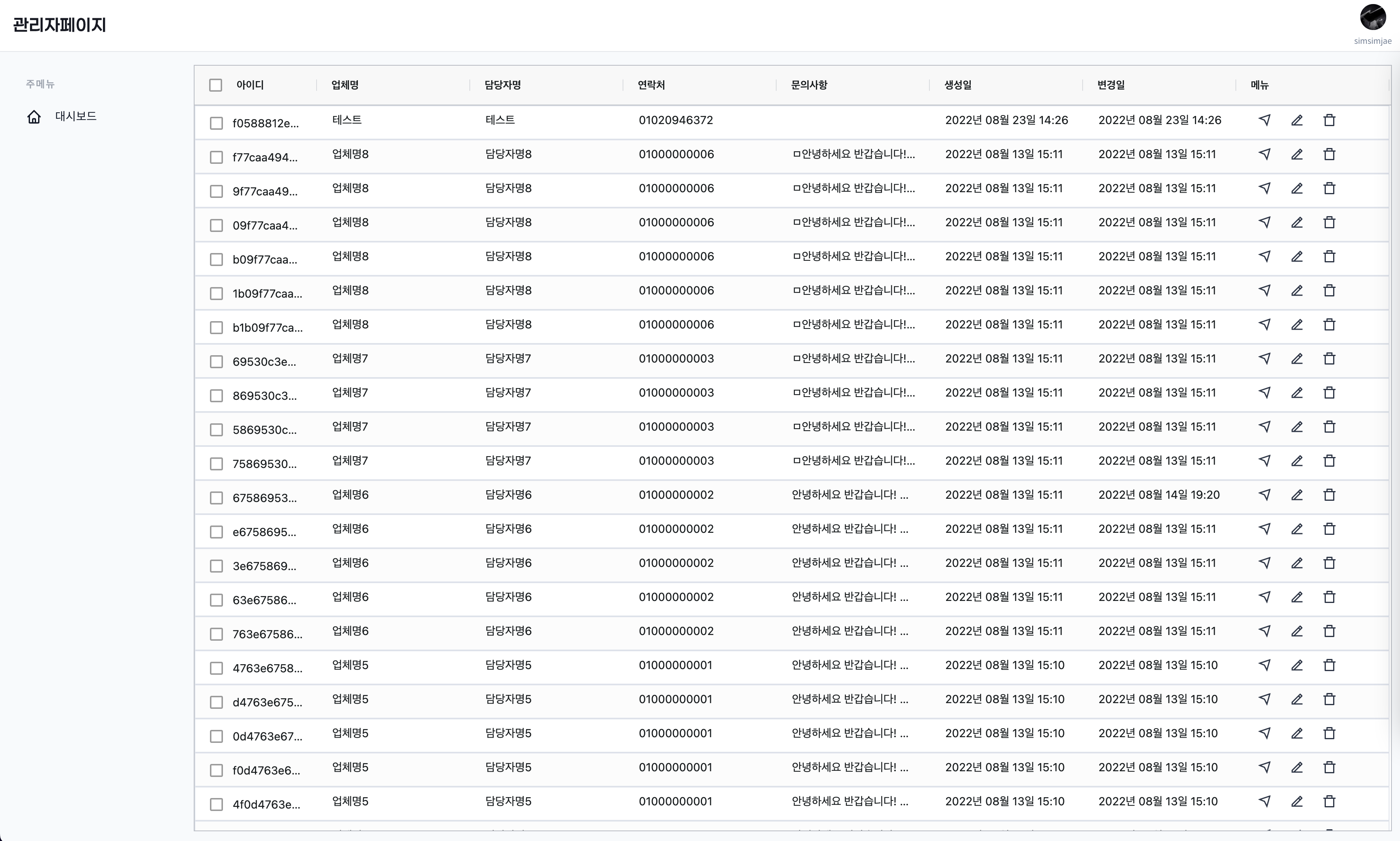Edit row d4763e675 with pencil icon
The width and height of the screenshot is (1400, 841).
(1297, 699)
